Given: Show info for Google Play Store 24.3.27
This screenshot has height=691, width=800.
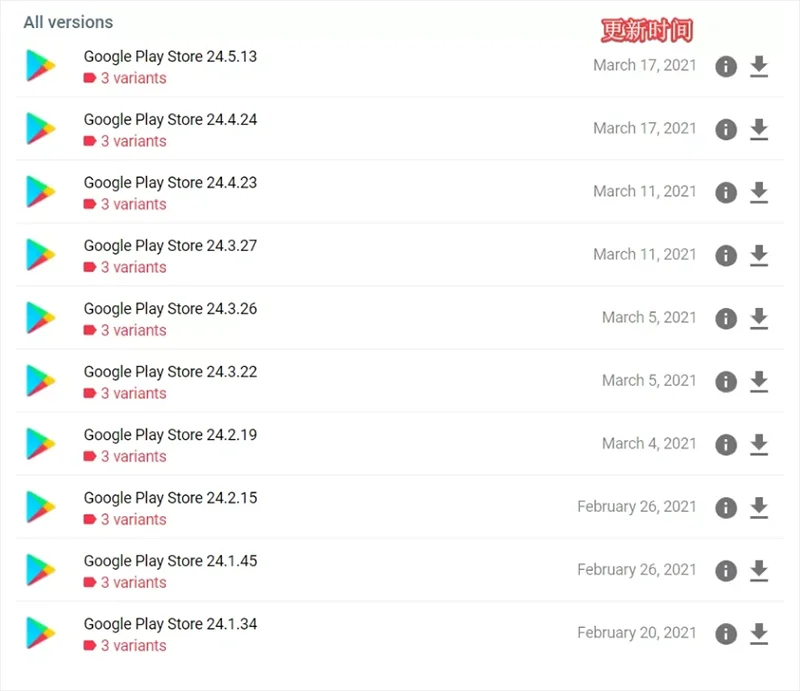Looking at the screenshot, I should 726,256.
